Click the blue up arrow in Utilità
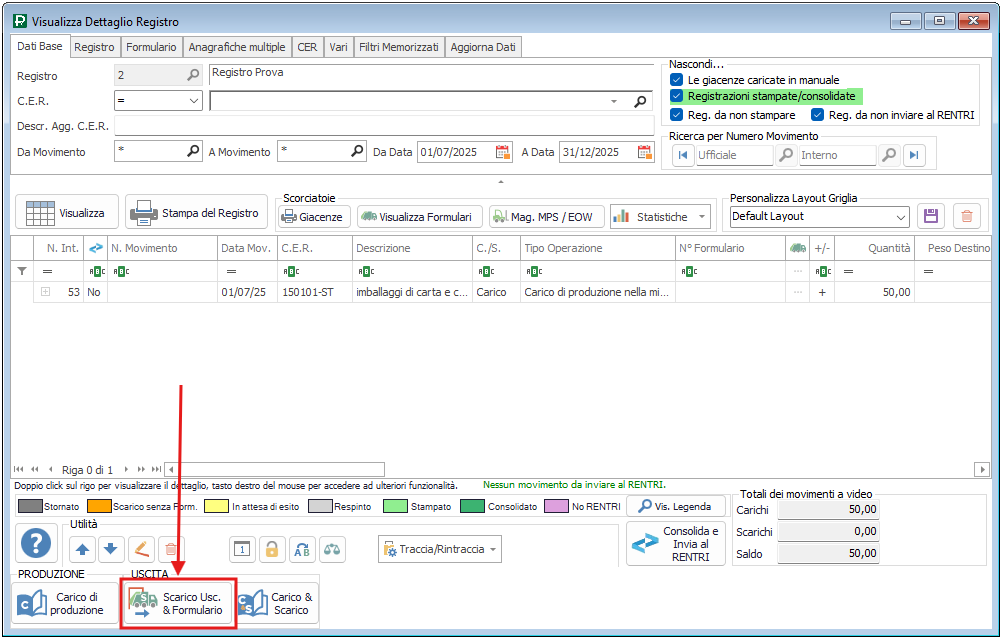Image resolution: width=1002 pixels, height=639 pixels. tap(82, 549)
